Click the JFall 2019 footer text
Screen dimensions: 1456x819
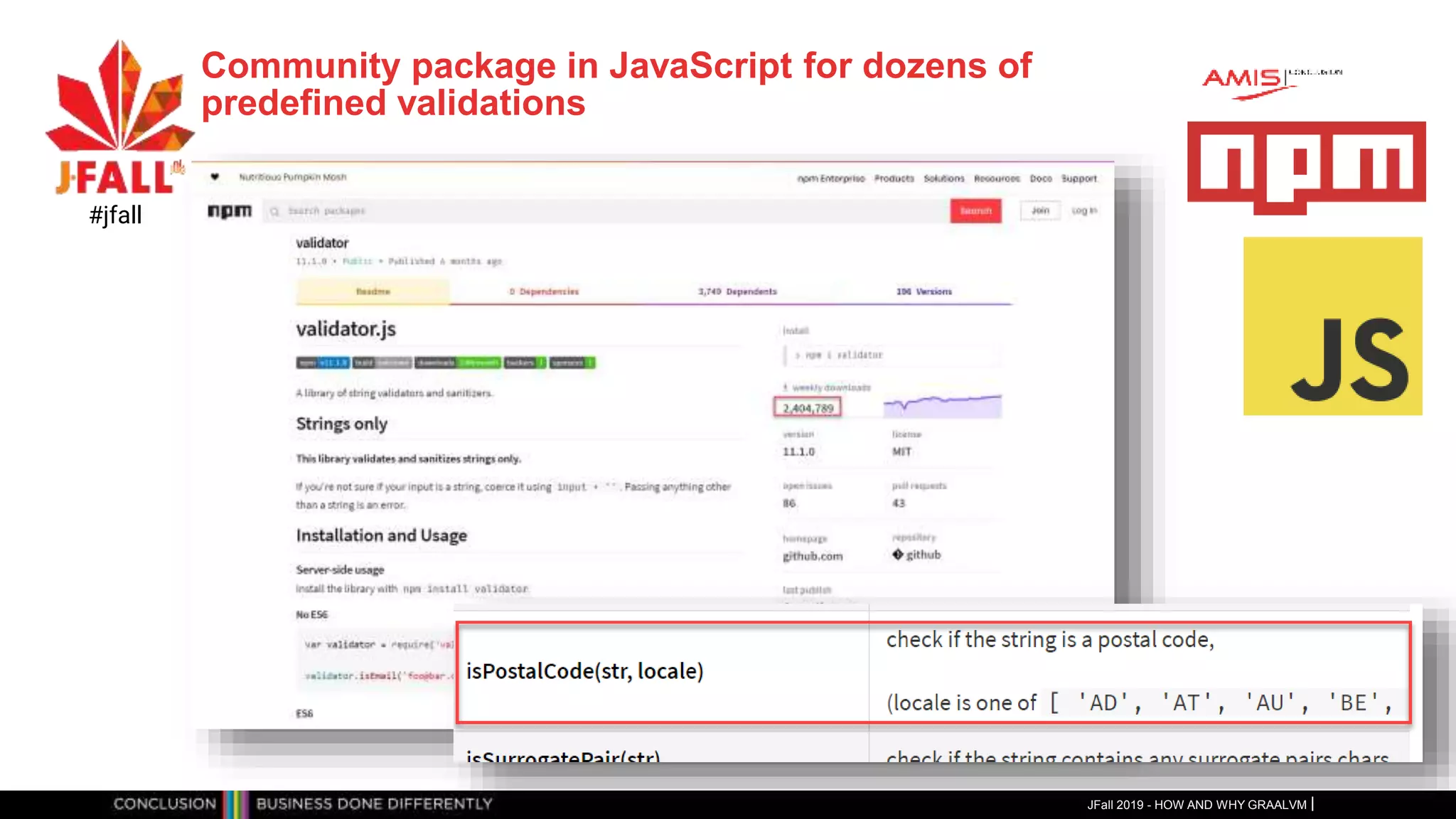(1197, 805)
